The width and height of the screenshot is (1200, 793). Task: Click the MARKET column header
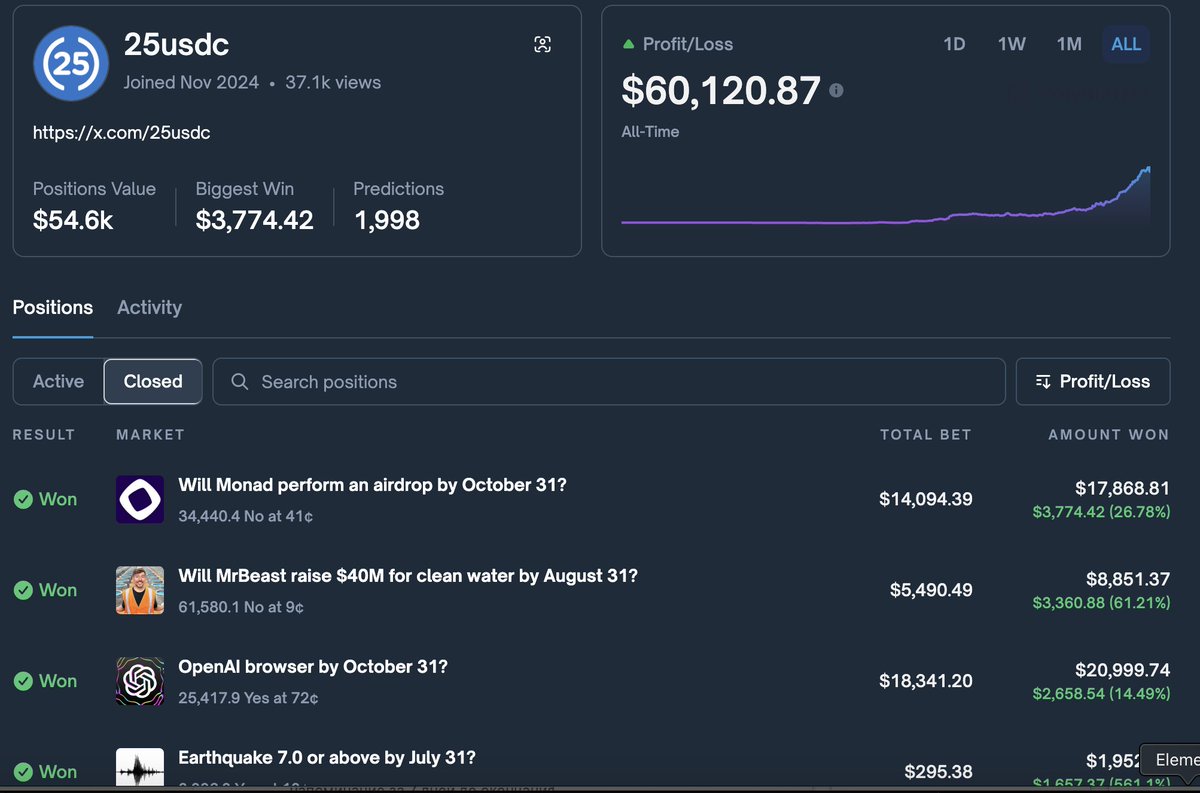[x=150, y=434]
